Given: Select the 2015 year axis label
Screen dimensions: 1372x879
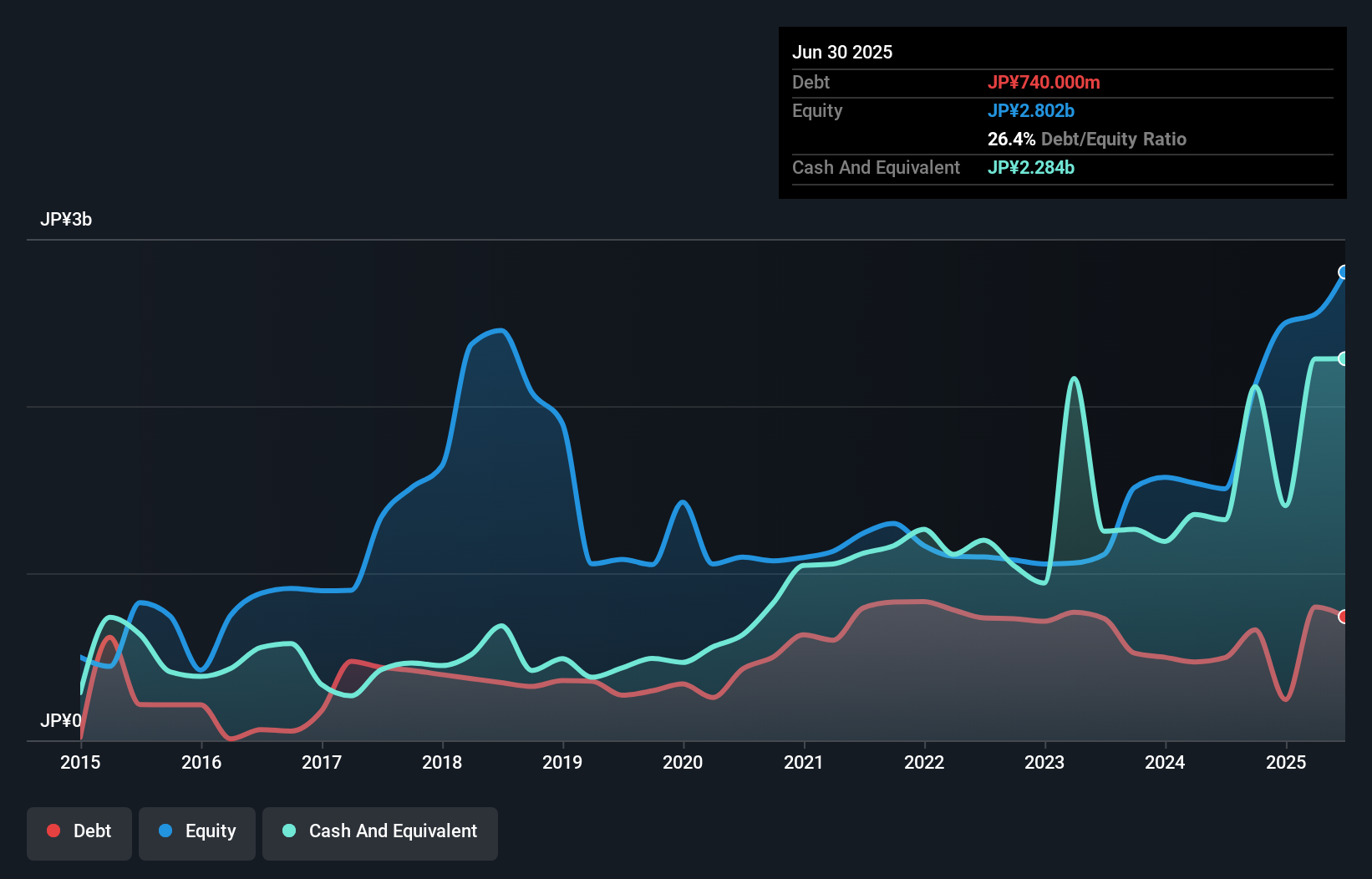Looking at the screenshot, I should click(79, 763).
